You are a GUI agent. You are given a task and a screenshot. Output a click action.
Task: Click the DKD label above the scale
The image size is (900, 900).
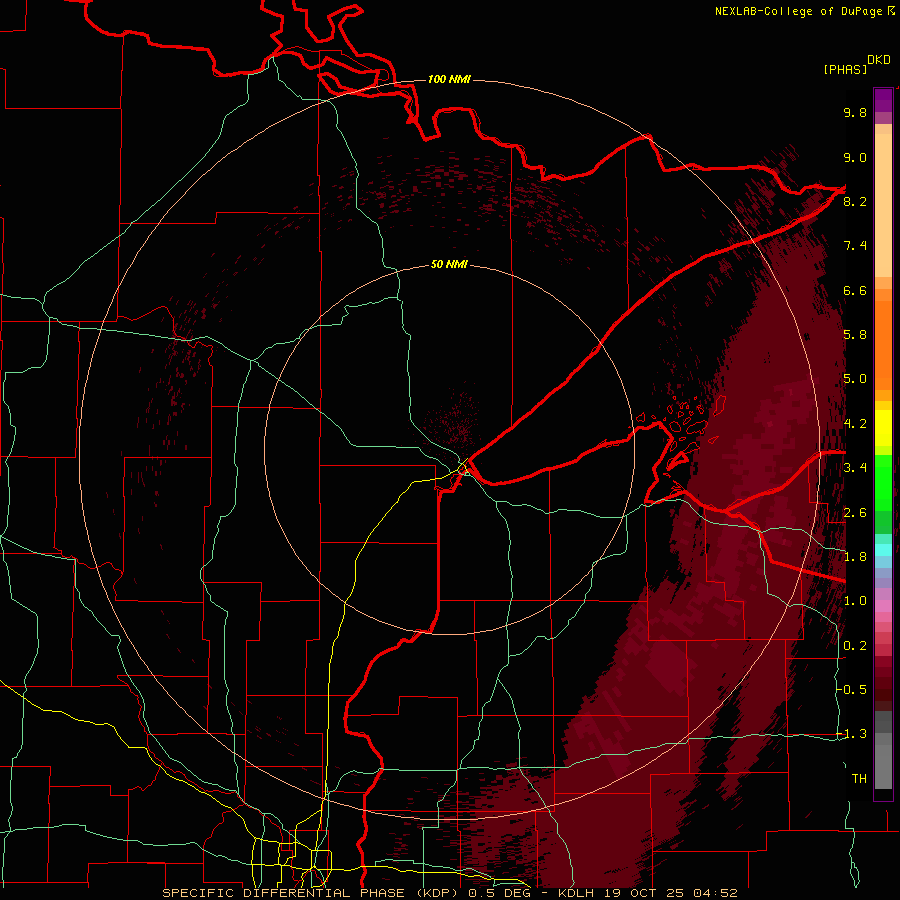879,60
